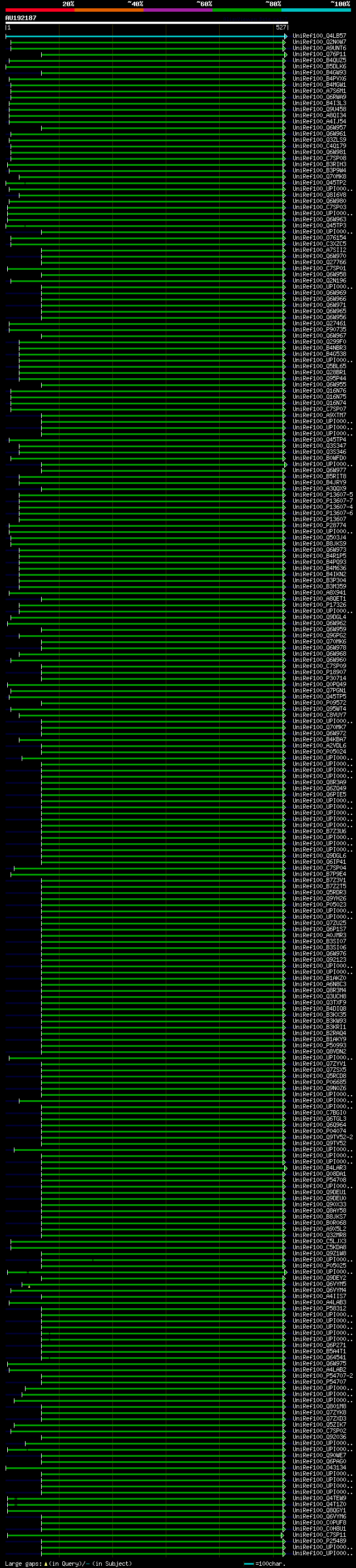Select the UniRef100_Q6W961 label
This screenshot has width=356, height=1568.
[x=319, y=134]
